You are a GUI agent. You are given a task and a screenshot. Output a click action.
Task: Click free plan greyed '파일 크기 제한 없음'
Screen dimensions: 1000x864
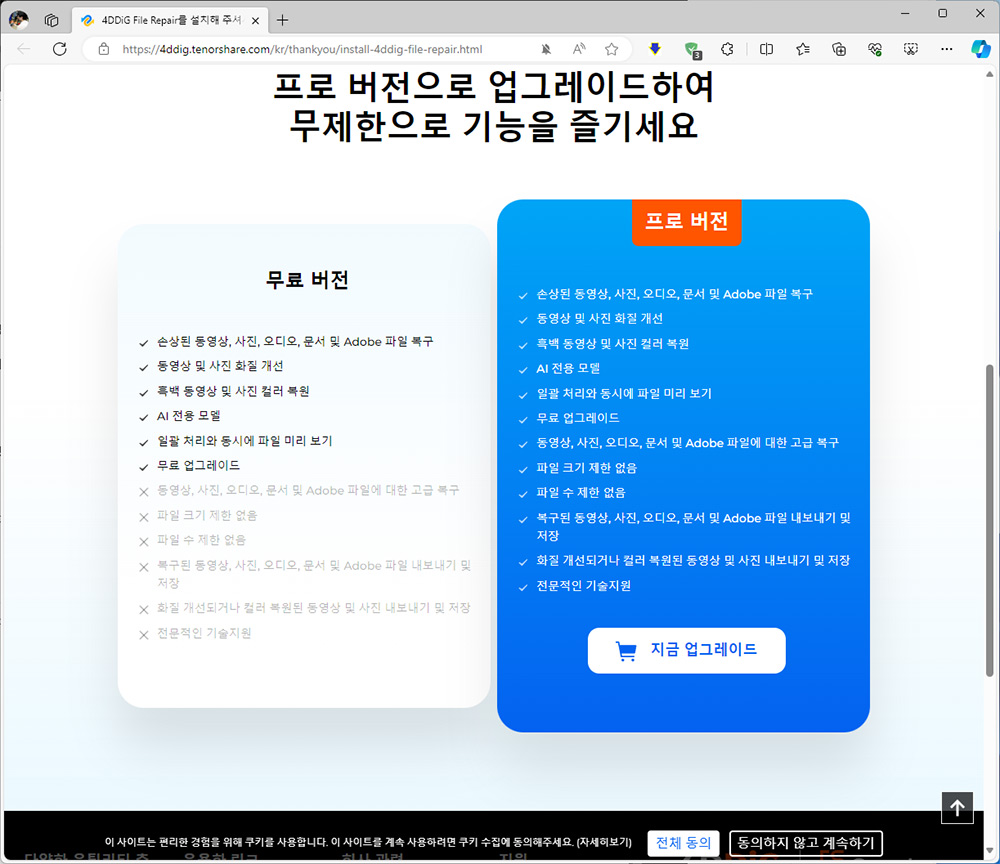207,515
